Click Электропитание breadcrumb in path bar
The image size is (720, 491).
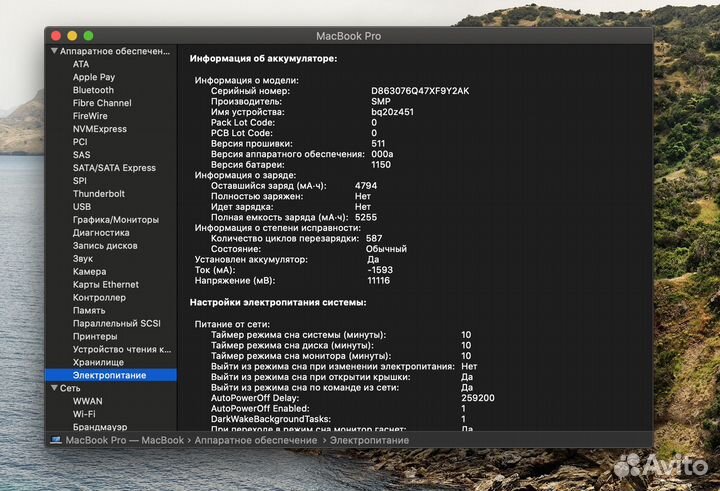click(369, 440)
